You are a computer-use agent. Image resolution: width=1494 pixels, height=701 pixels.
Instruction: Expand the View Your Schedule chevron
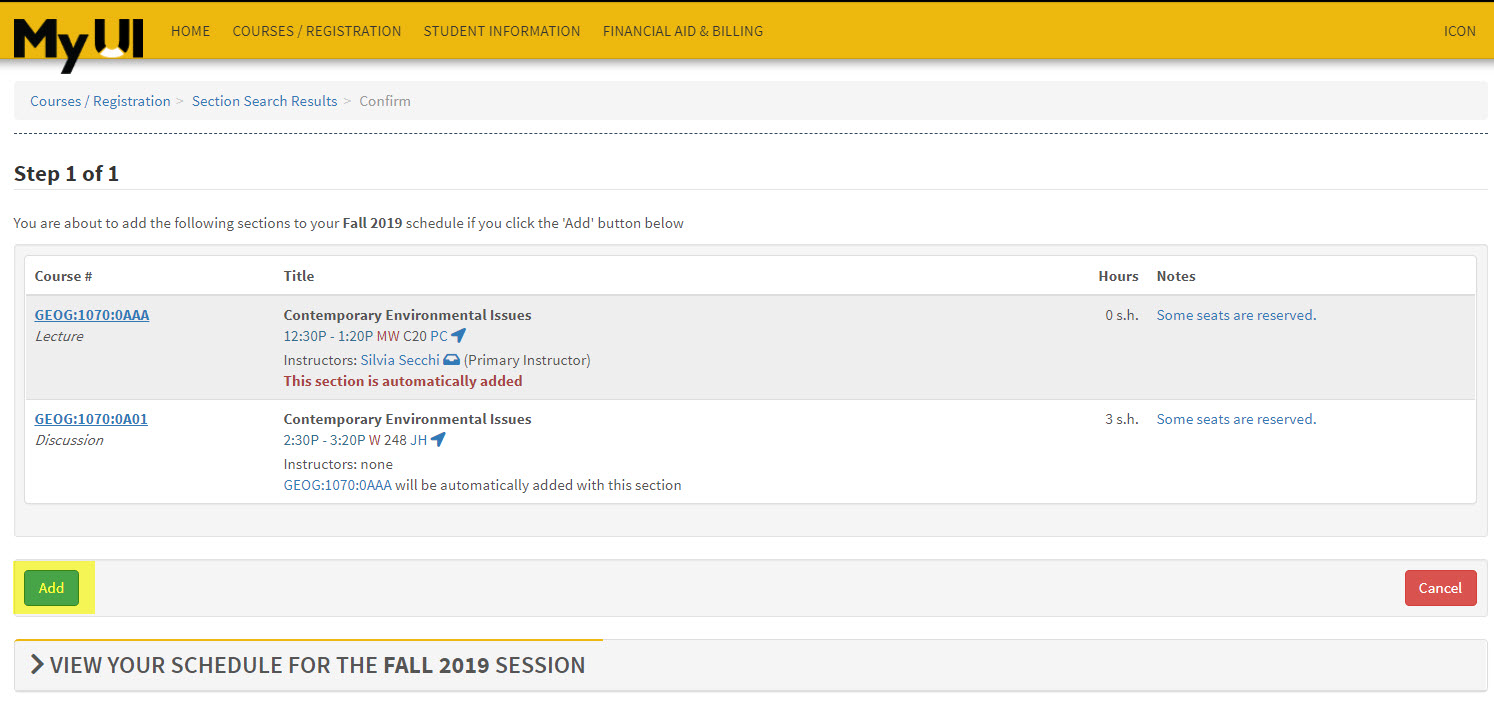pyautogui.click(x=37, y=665)
